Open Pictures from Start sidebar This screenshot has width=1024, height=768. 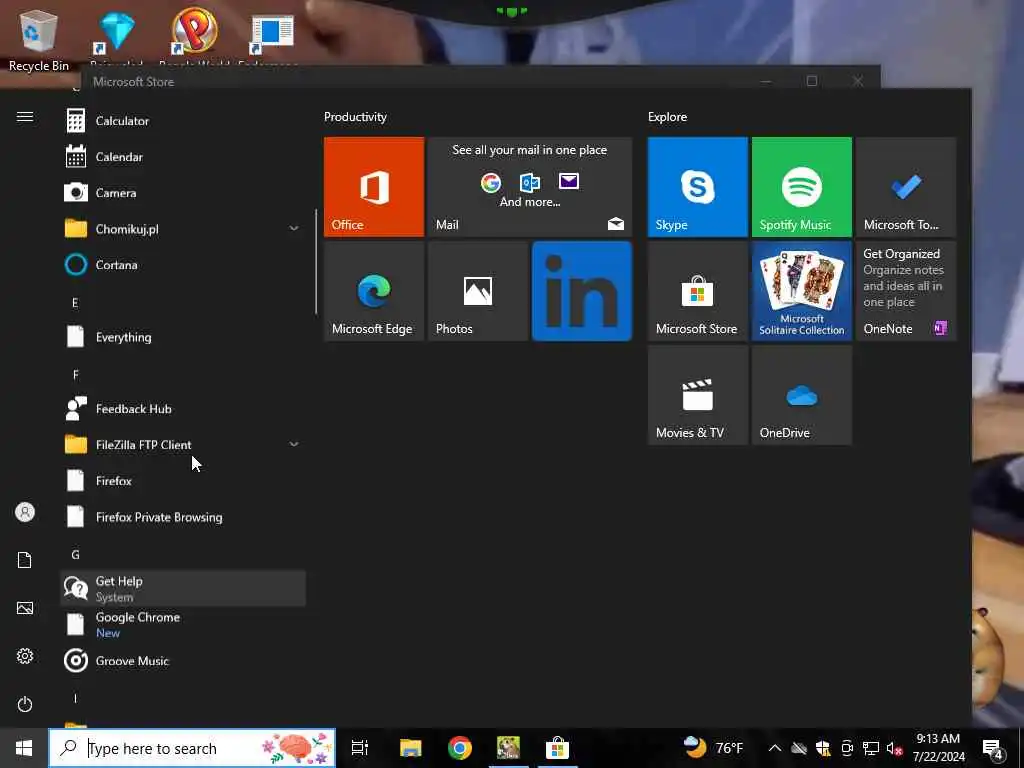point(25,608)
